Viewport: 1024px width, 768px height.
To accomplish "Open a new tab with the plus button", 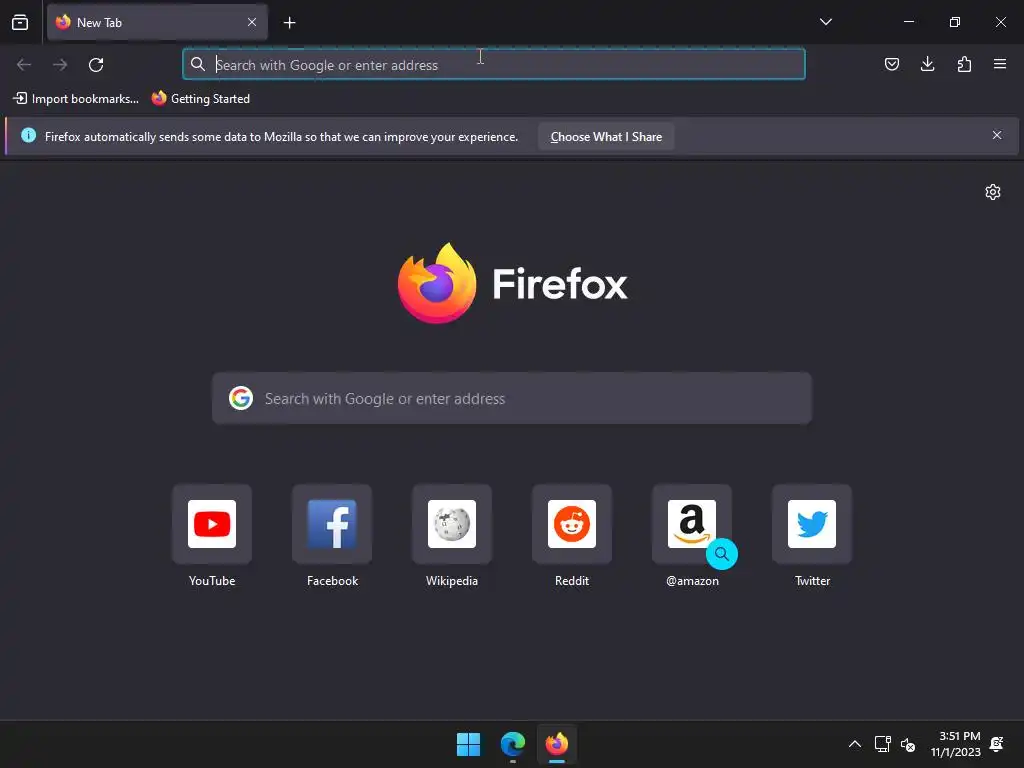I will 289,23.
